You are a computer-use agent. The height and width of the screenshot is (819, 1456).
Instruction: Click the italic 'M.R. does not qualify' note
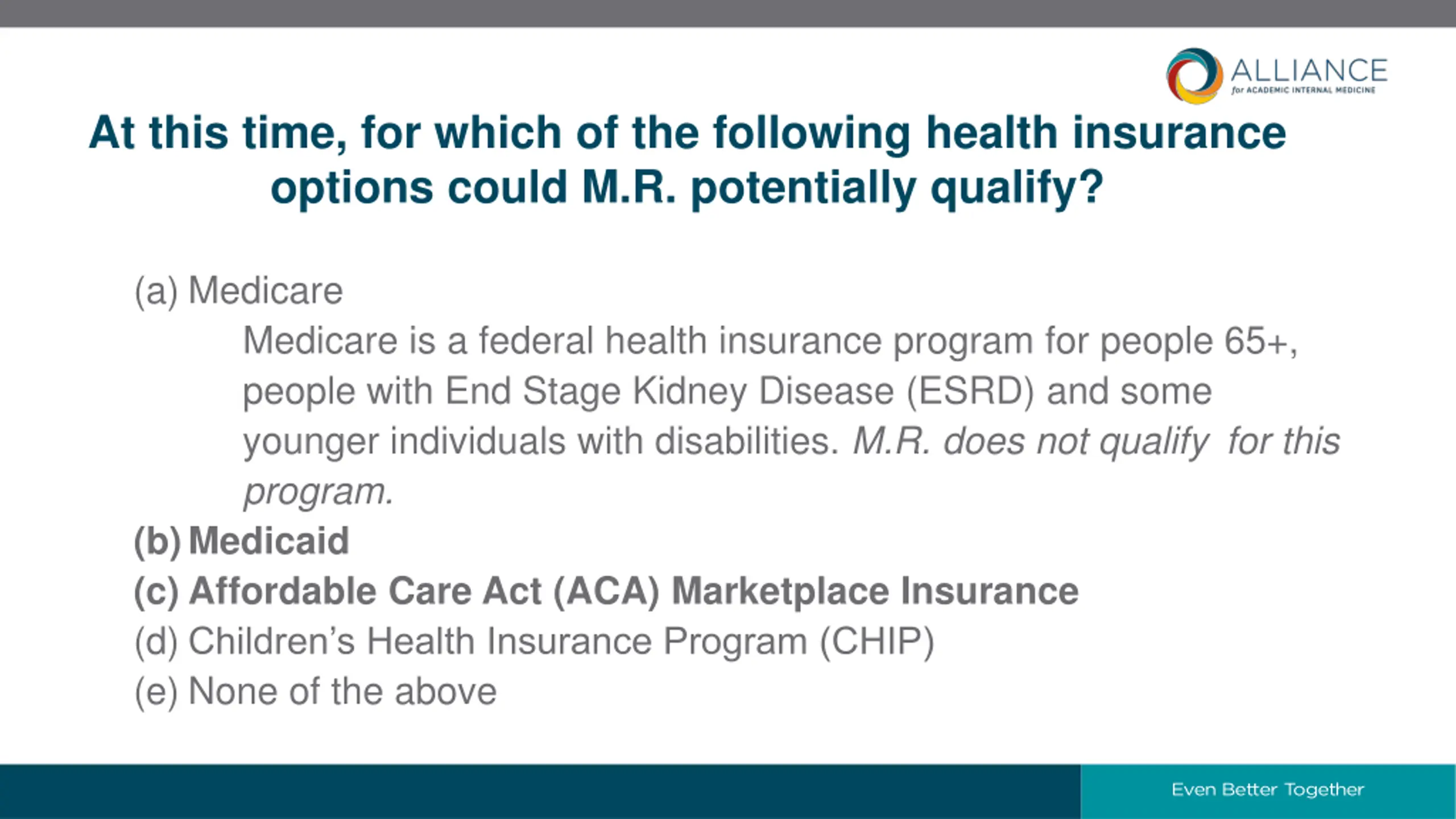point(1029,441)
